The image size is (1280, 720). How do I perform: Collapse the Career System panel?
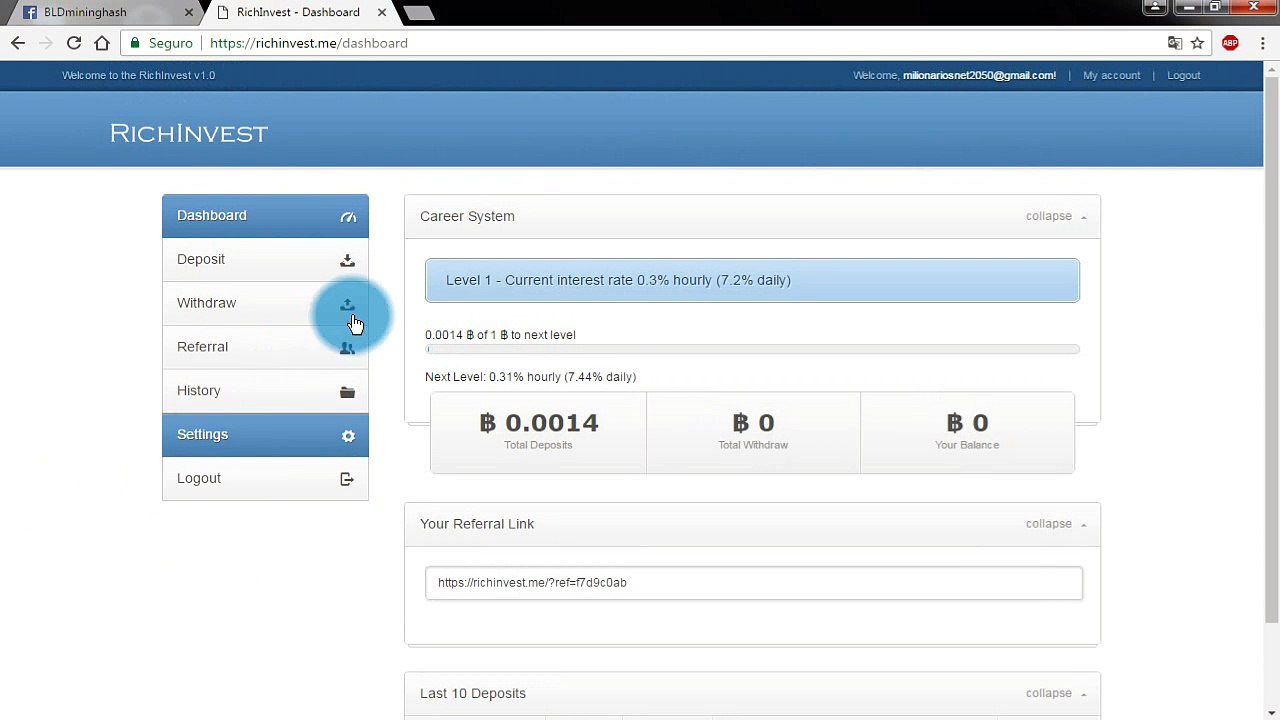(x=1056, y=216)
